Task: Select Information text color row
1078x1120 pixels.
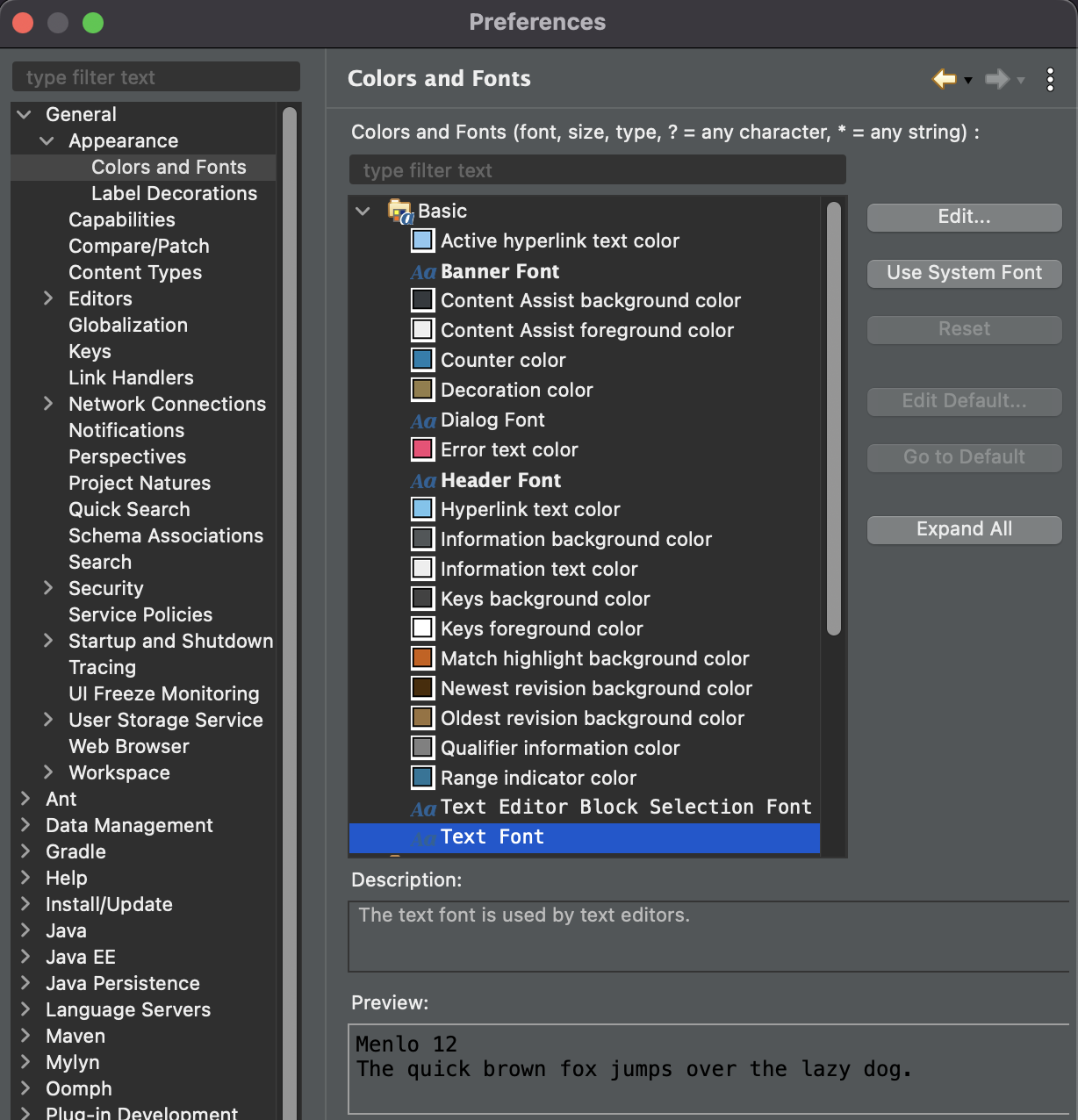Action: click(x=539, y=569)
